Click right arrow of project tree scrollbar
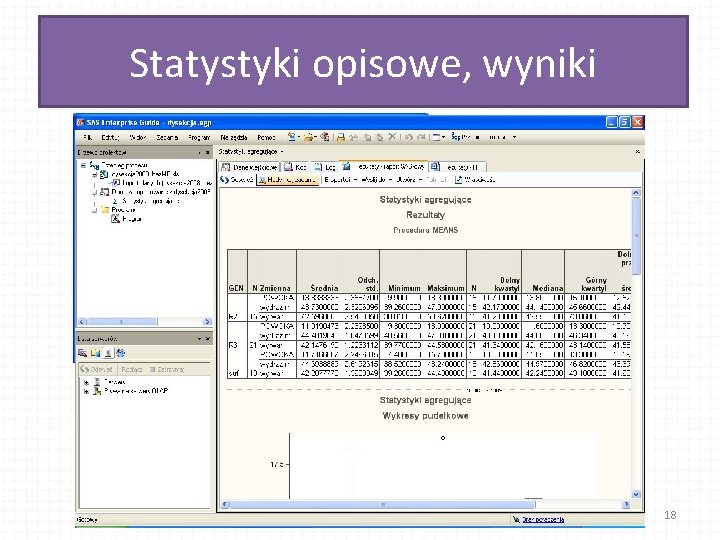 pos(207,321)
